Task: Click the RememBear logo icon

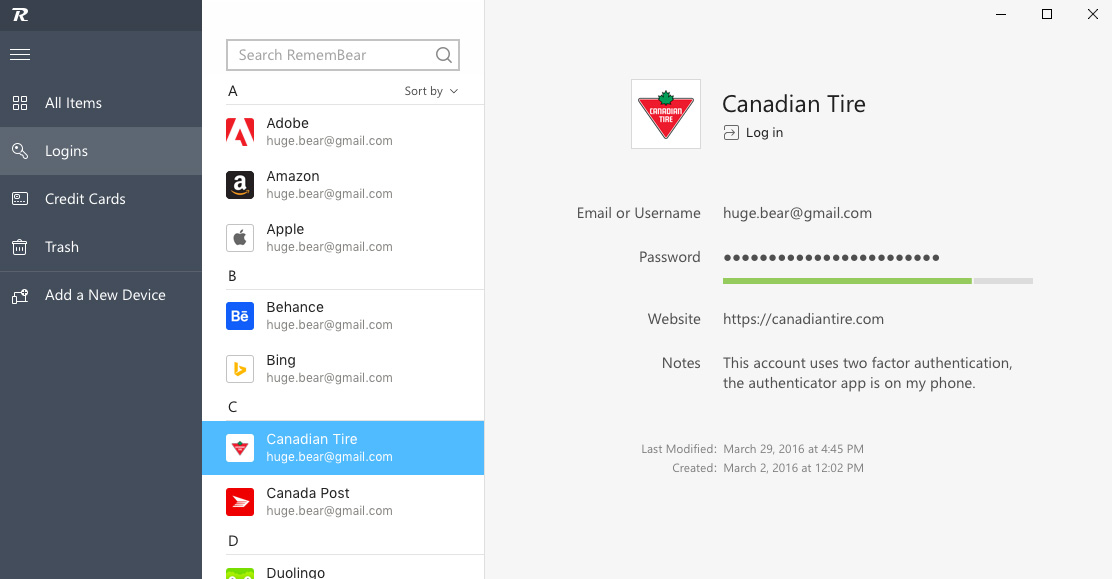Action: click(19, 15)
